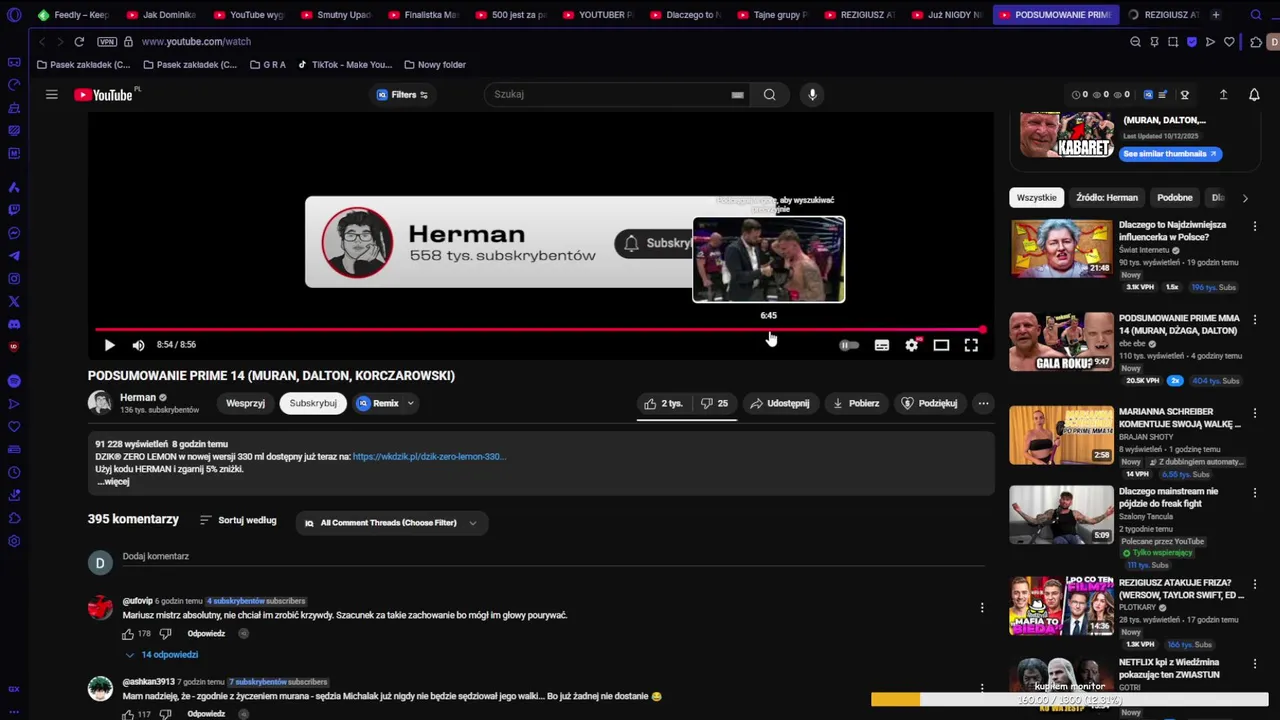Toggle the autoplay switch in the player
The width and height of the screenshot is (1280, 720).
coord(848,345)
